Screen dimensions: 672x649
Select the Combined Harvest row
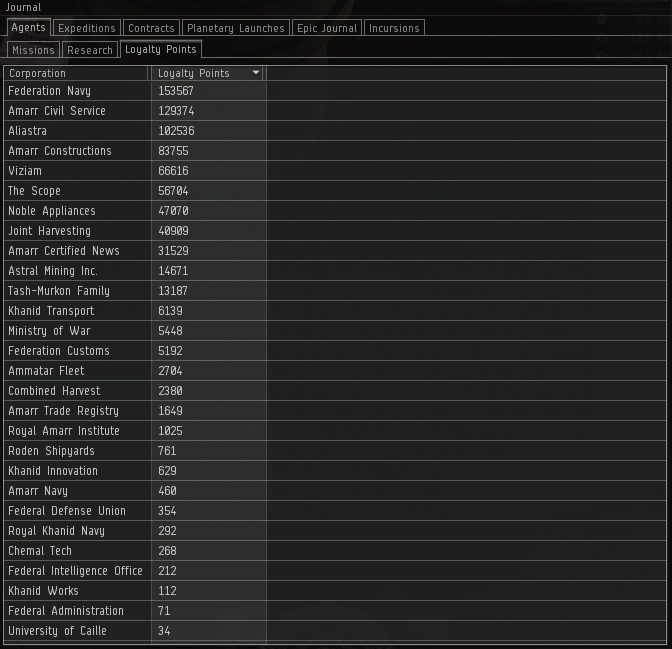(x=335, y=391)
